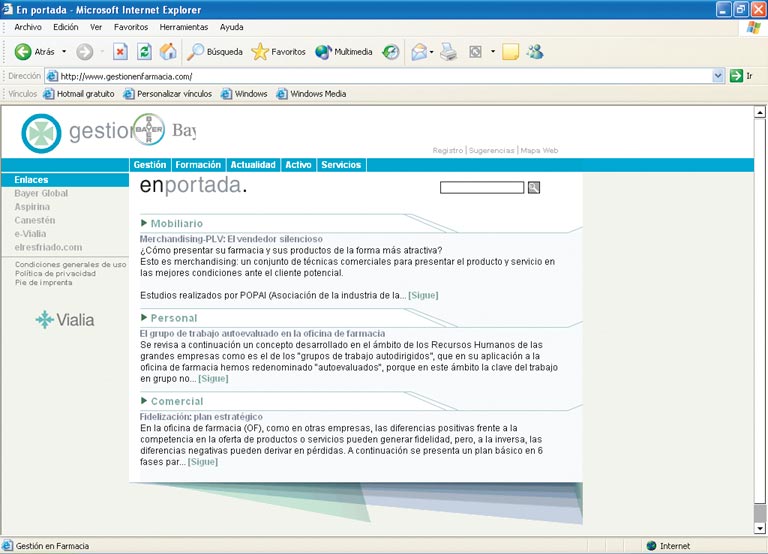Image resolution: width=768 pixels, height=554 pixels.
Task: Go to the Home page icon
Action: [168, 51]
